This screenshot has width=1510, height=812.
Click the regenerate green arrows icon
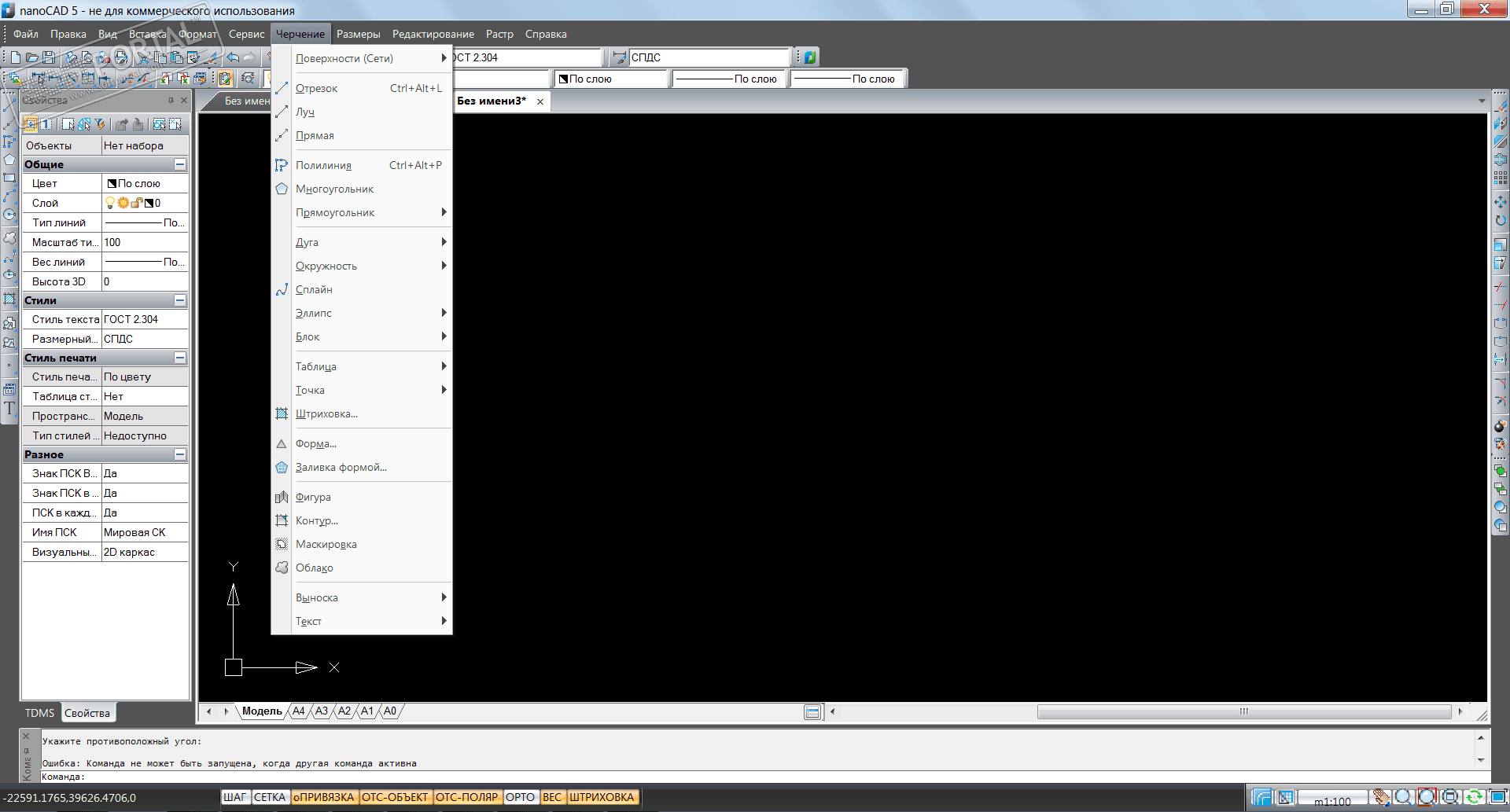click(1474, 797)
